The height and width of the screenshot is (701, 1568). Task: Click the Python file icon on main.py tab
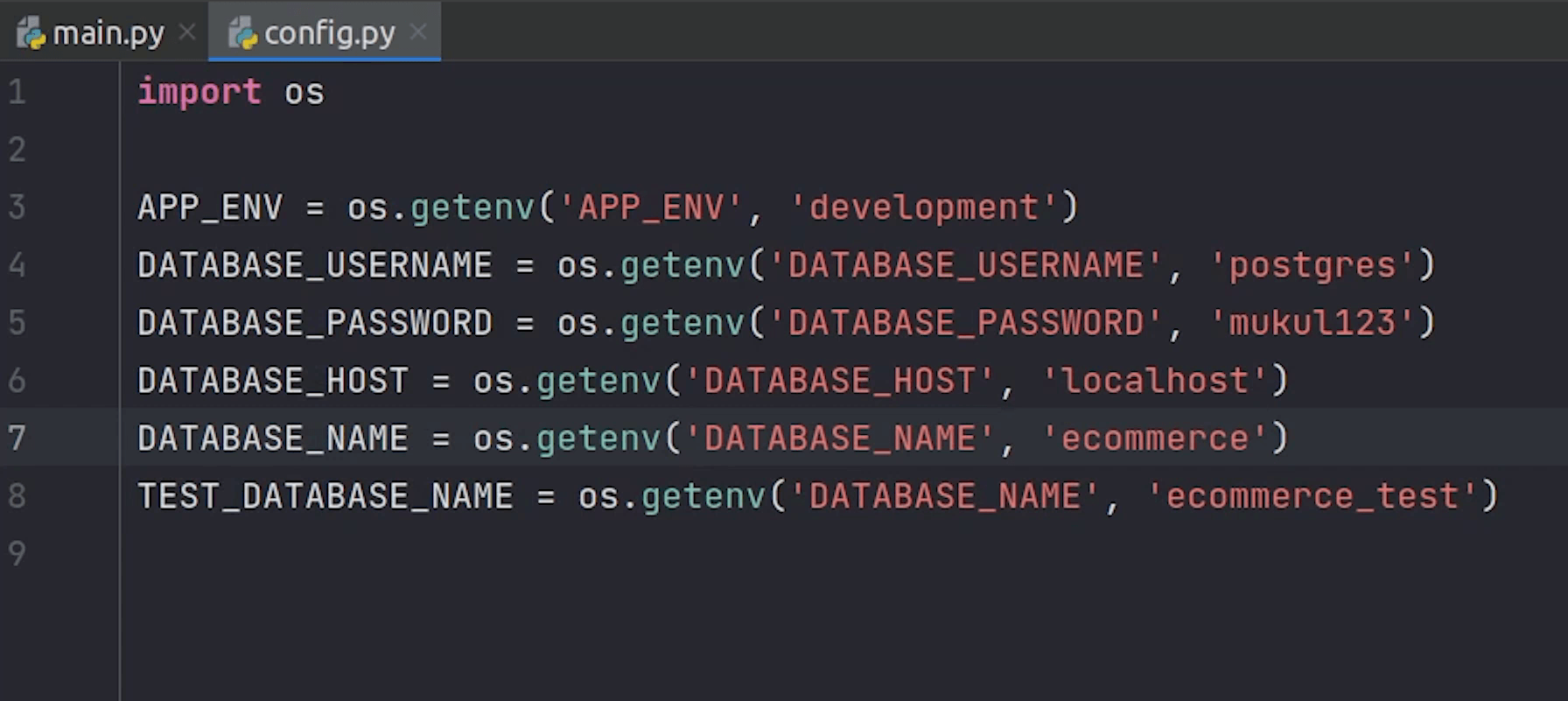click(x=31, y=33)
